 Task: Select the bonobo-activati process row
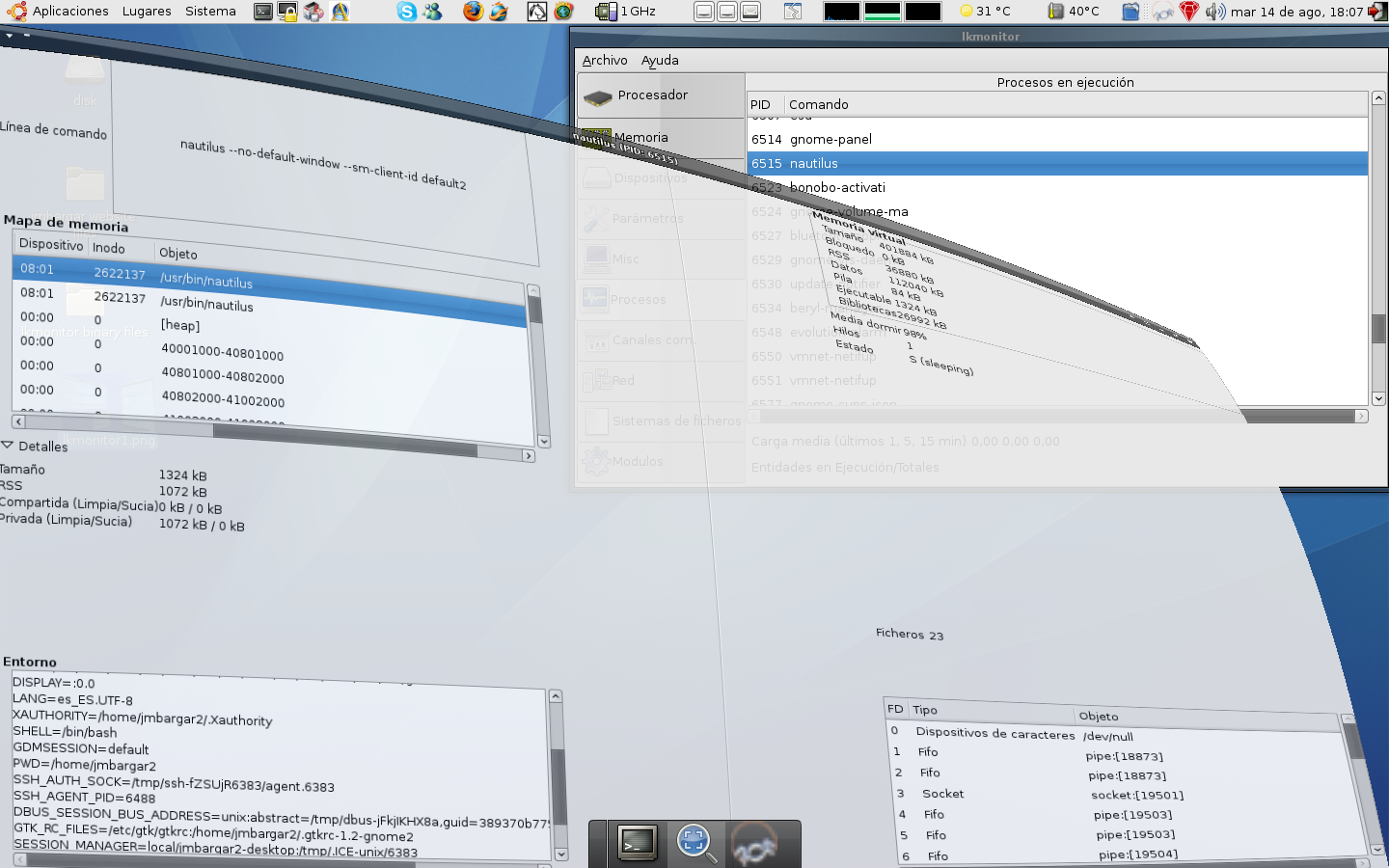click(x=1057, y=187)
